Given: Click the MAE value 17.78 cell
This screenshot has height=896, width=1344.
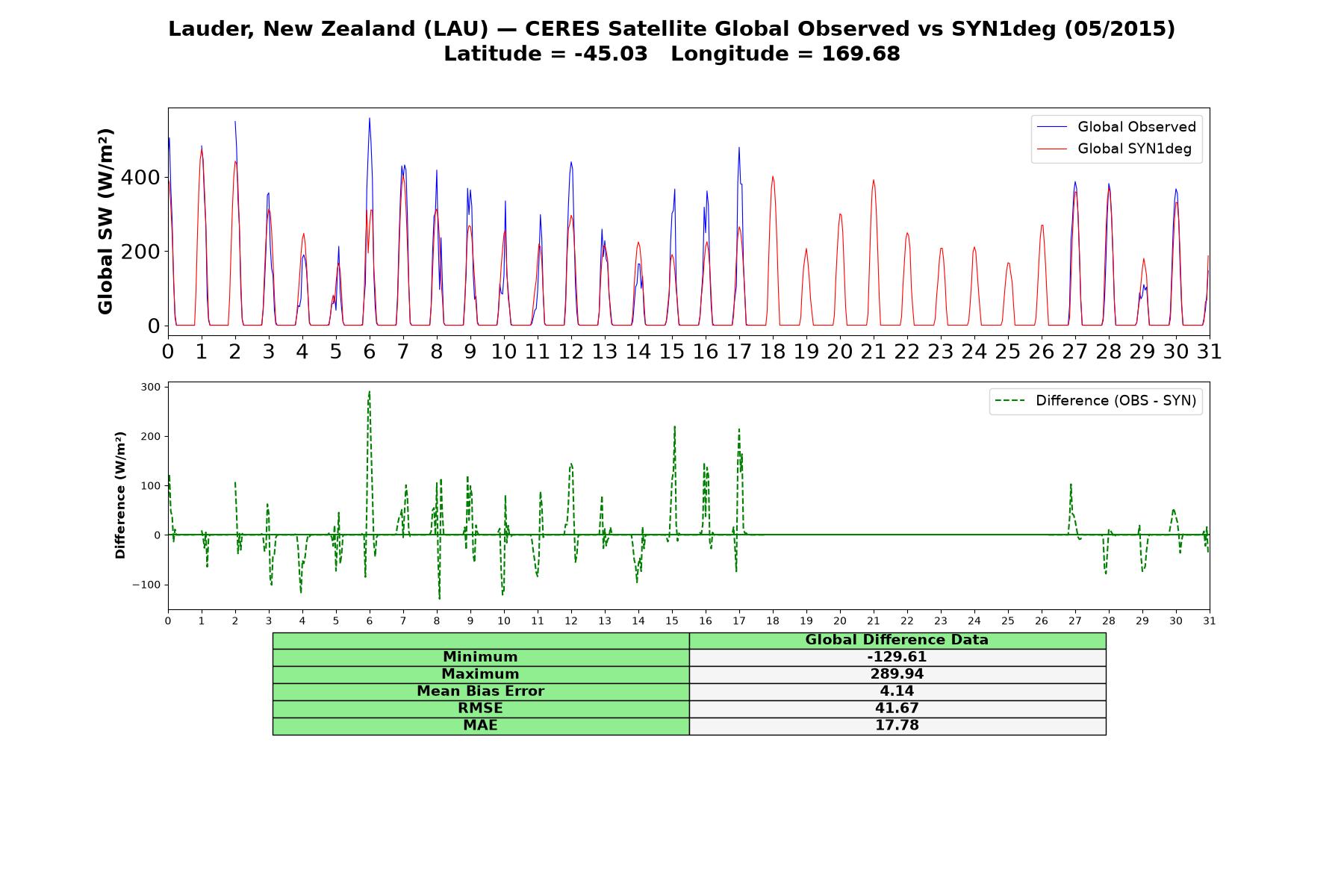Looking at the screenshot, I should tap(897, 726).
